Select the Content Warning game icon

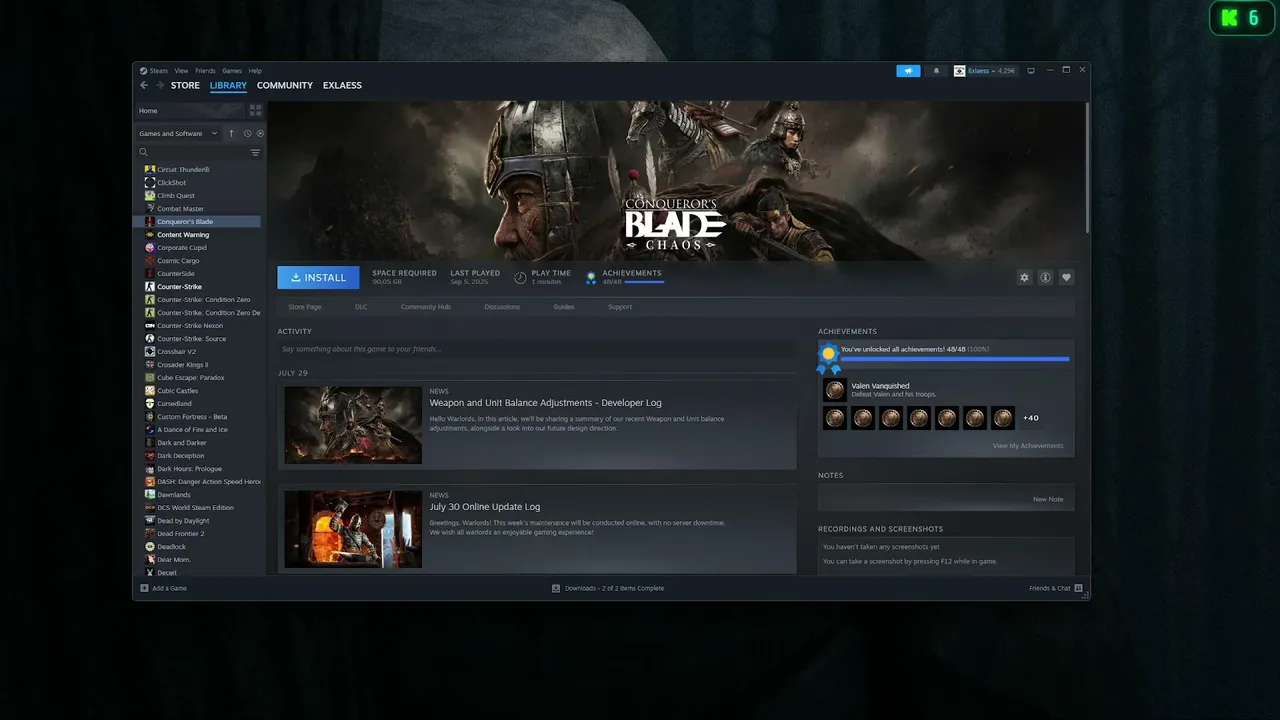point(149,235)
